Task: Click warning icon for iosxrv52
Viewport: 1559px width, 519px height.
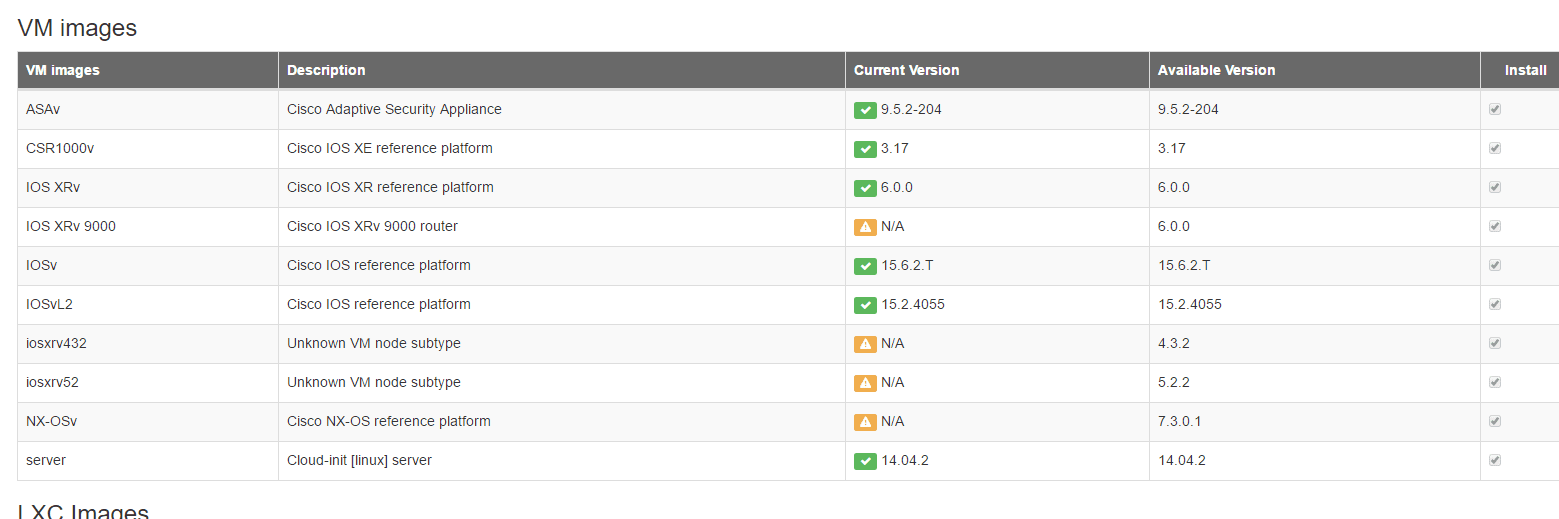Action: (865, 383)
